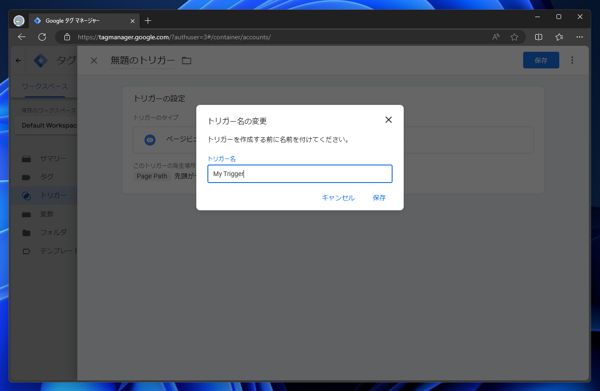Image resolution: width=600 pixels, height=391 pixels.
Task: Click the 変数 icon in sidebar
Action: pos(26,214)
